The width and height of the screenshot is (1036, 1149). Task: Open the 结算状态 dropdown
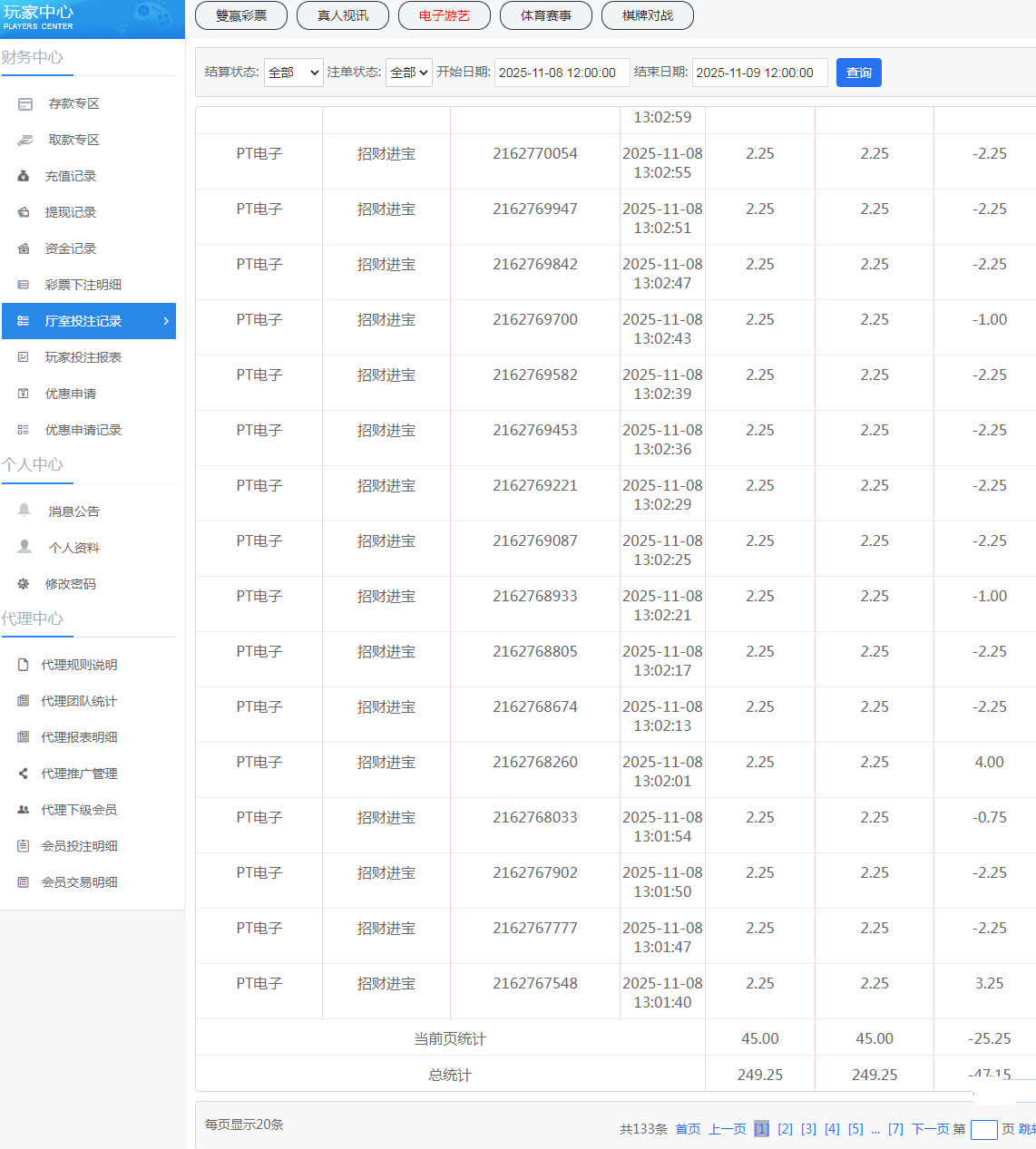point(293,73)
